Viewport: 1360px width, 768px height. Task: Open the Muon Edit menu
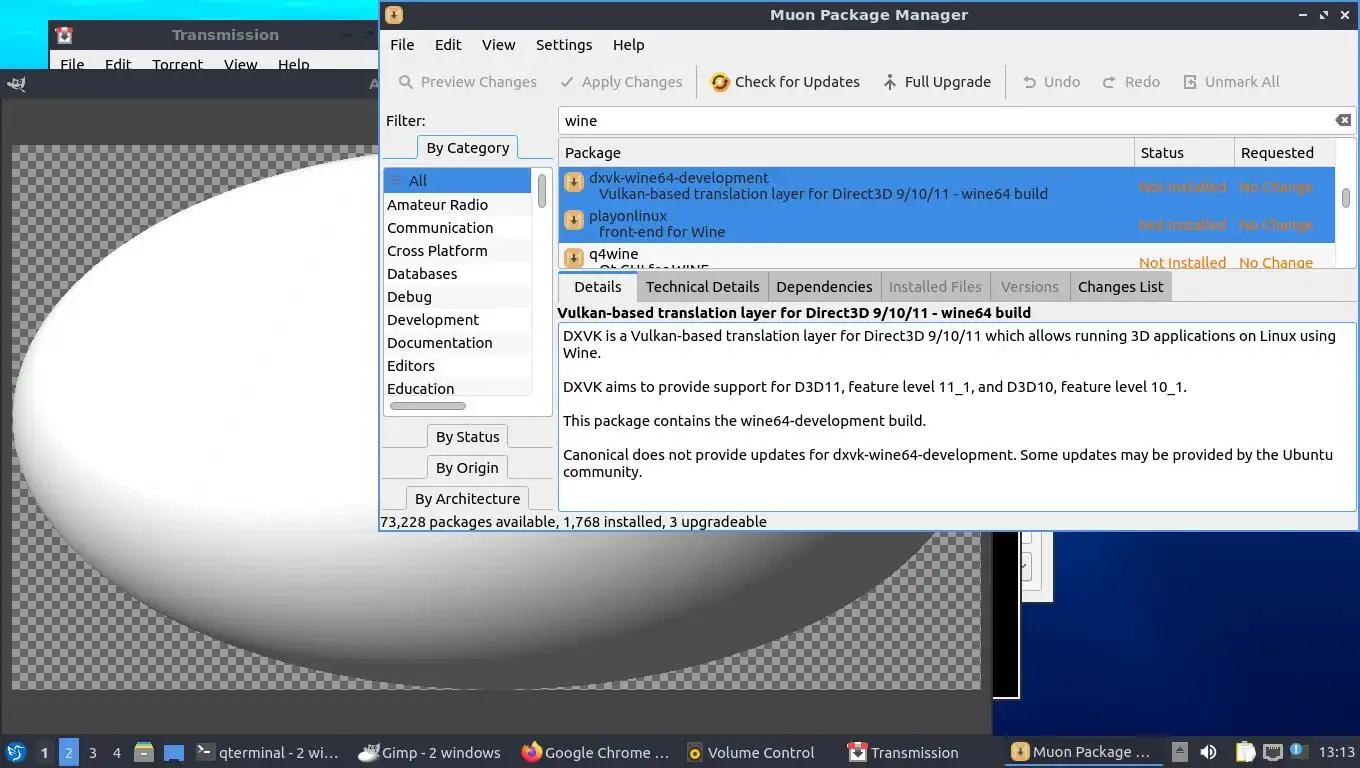click(x=448, y=45)
